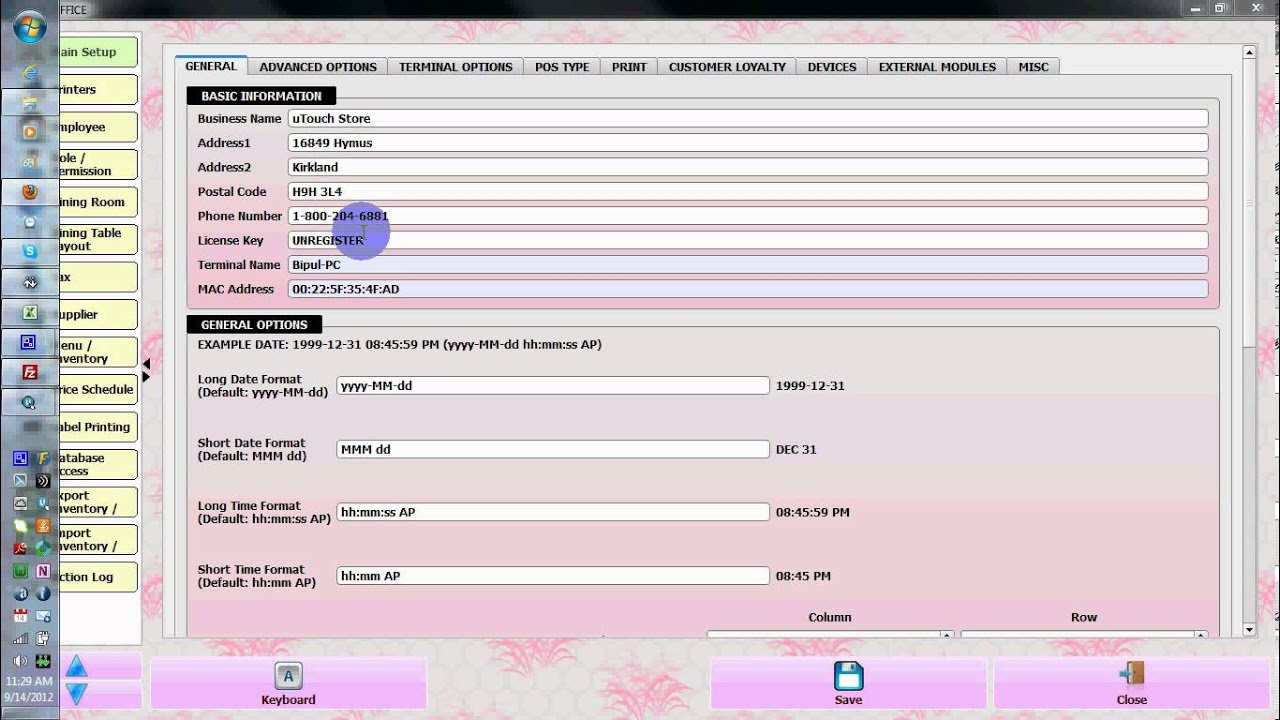Click the calendar tray icon
Image resolution: width=1280 pixels, height=720 pixels.
tap(20, 616)
